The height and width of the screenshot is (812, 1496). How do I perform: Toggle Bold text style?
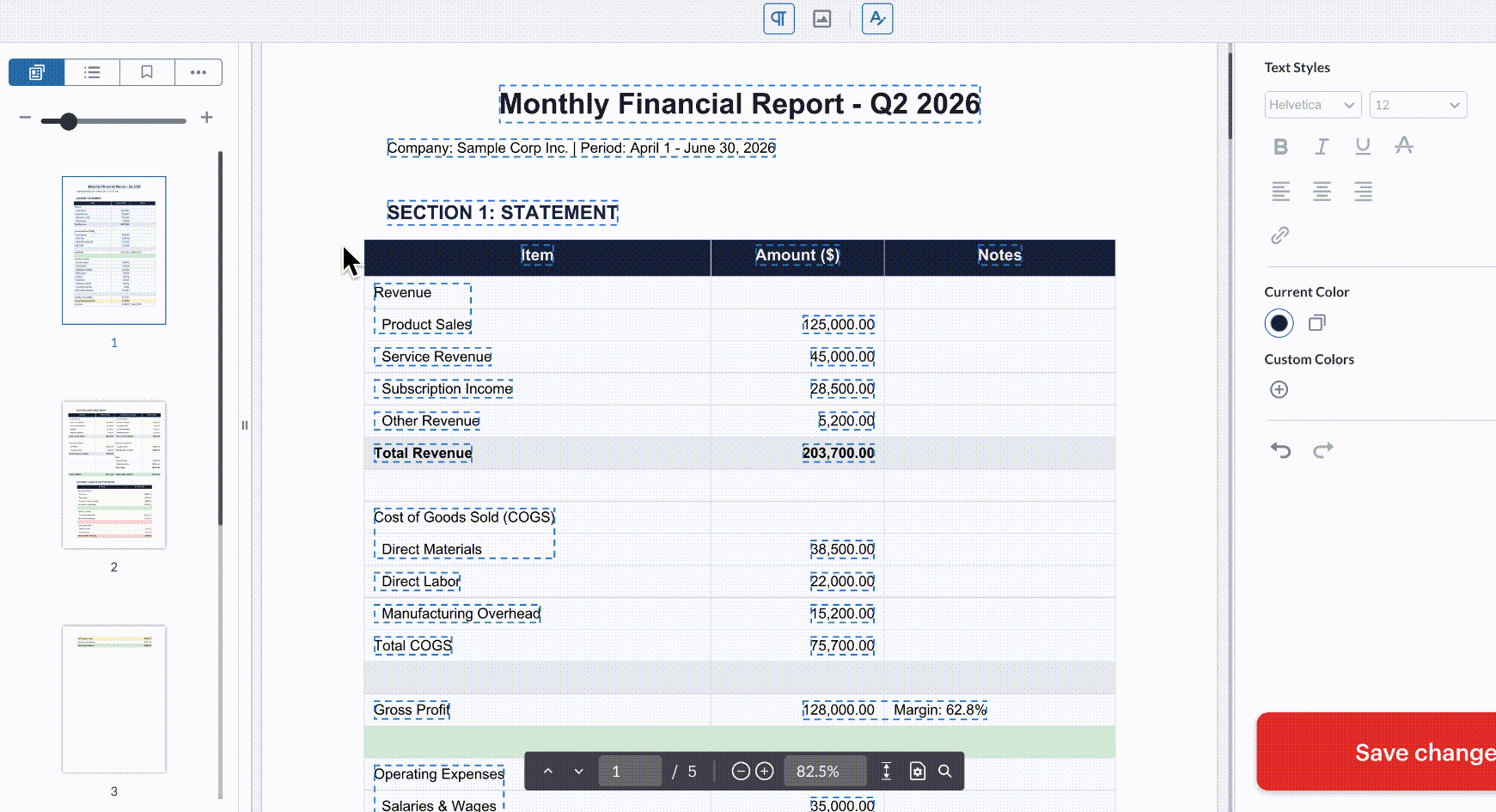[x=1280, y=147]
